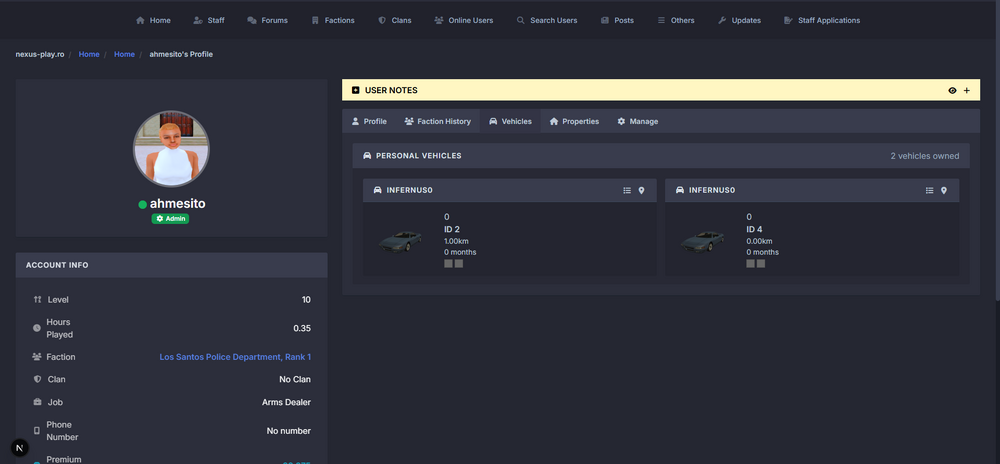Click first color swatch of vehicle ID 4
The width and height of the screenshot is (1000, 464).
(x=751, y=263)
